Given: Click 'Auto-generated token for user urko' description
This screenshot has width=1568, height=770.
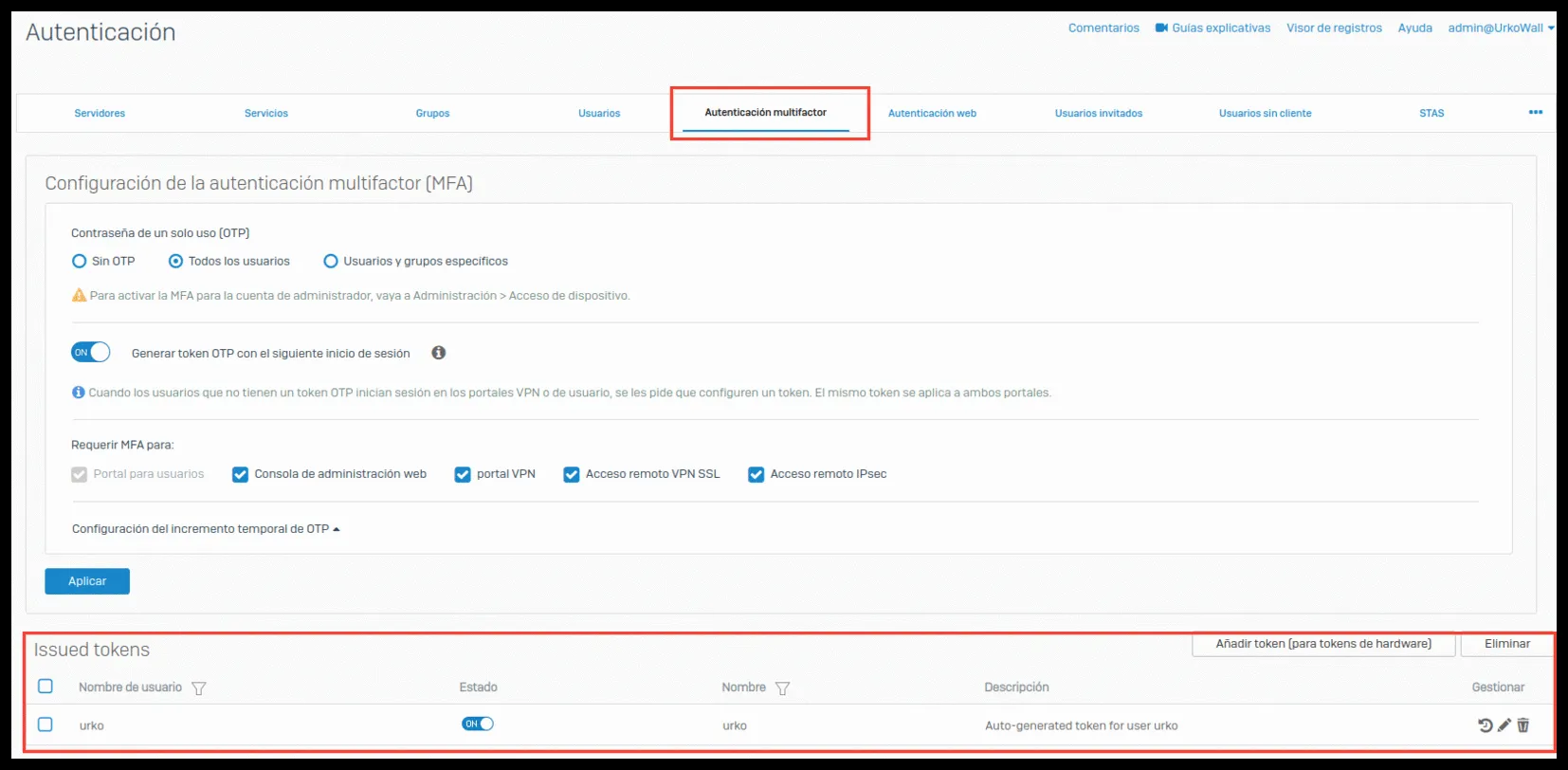Looking at the screenshot, I should (x=1081, y=725).
